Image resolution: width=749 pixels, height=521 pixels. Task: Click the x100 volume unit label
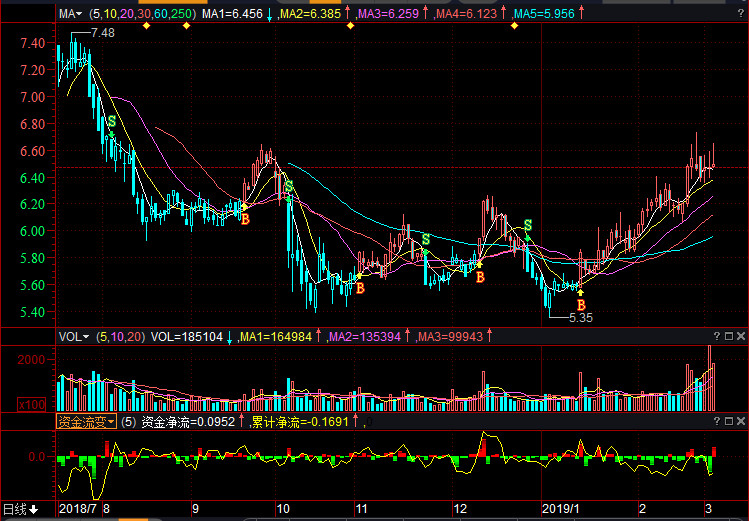(x=32, y=404)
